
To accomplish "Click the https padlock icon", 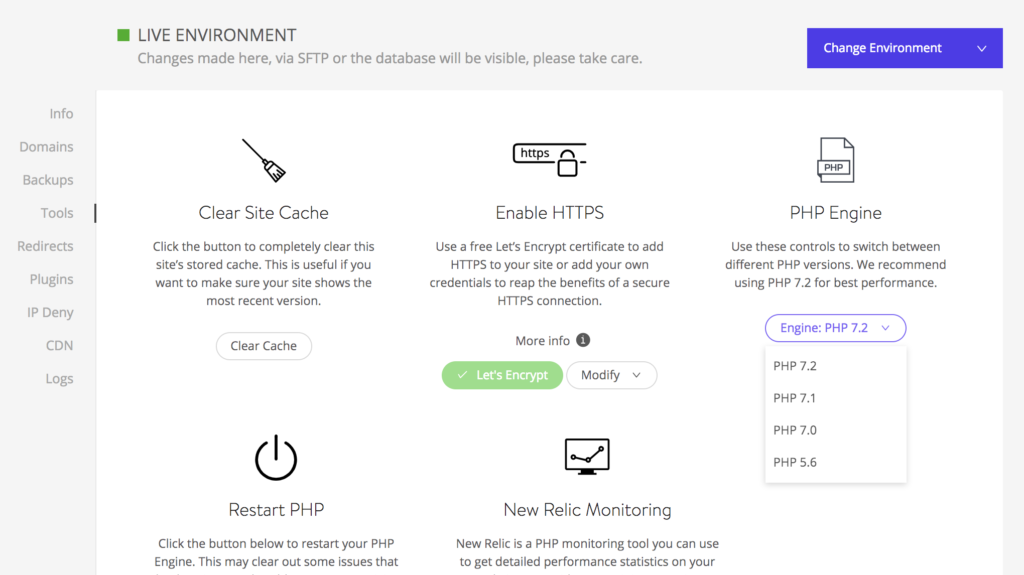I will [549, 159].
